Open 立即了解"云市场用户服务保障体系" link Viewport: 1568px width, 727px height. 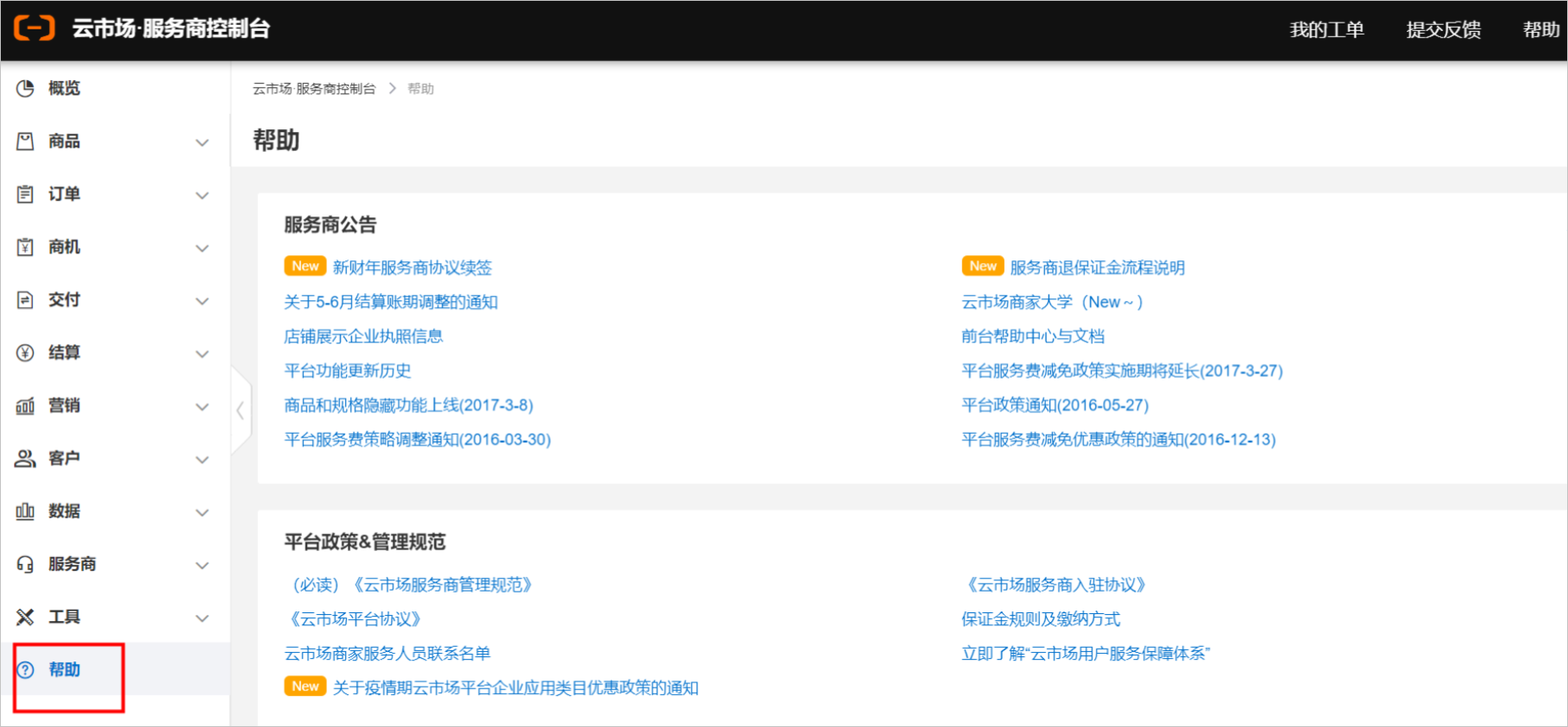(1086, 654)
